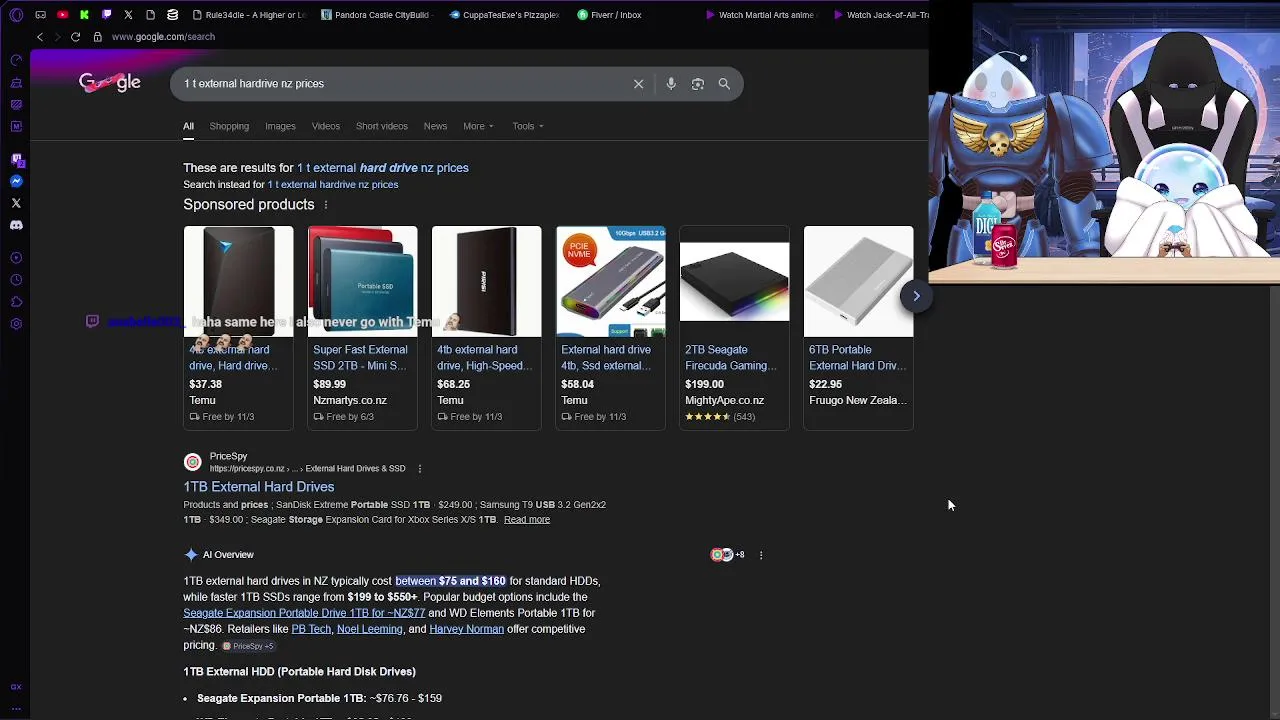Screen dimensions: 1280x720
Task: Search by image with Lens
Action: coord(698,84)
